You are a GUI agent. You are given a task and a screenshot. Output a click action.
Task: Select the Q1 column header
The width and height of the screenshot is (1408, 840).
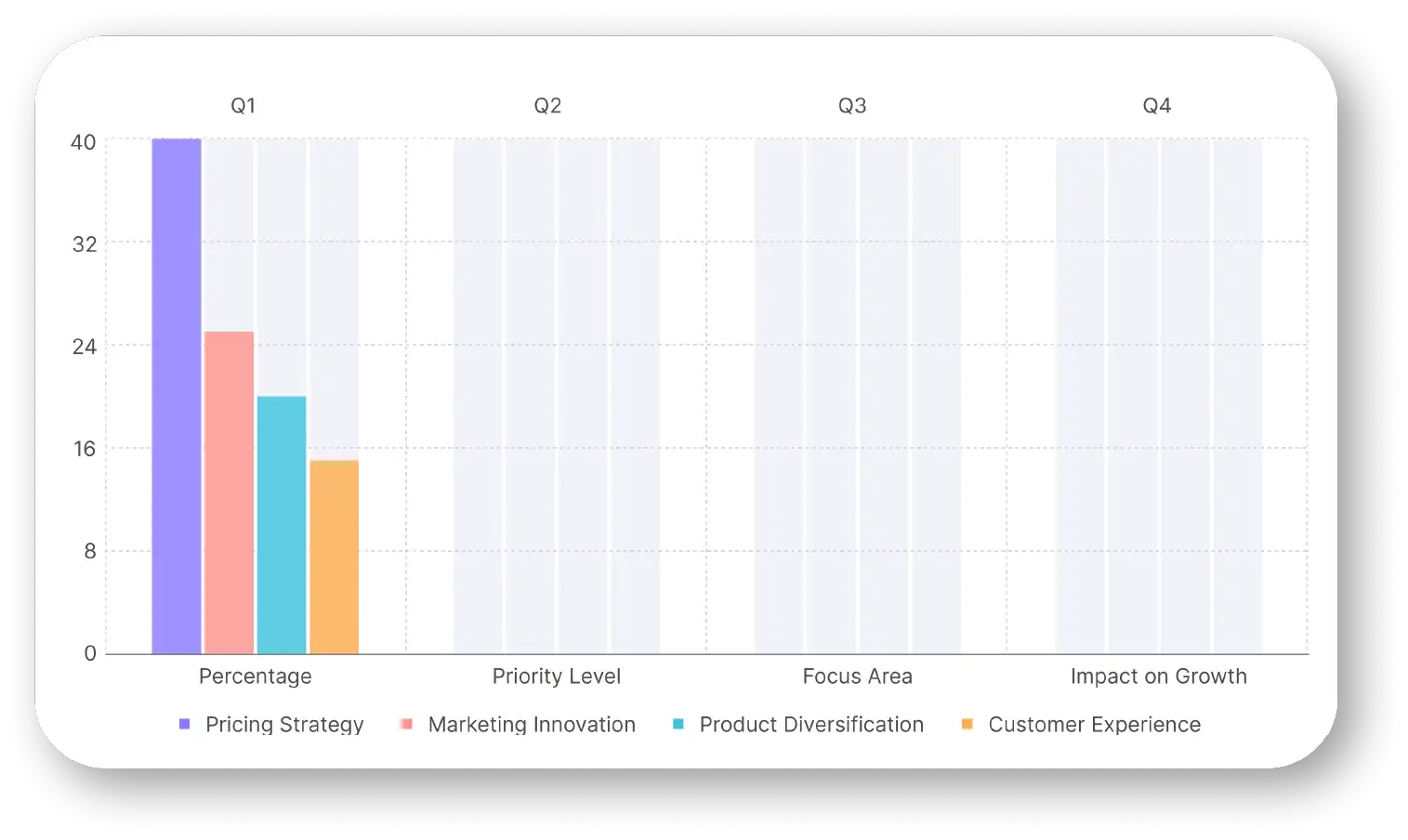click(243, 106)
